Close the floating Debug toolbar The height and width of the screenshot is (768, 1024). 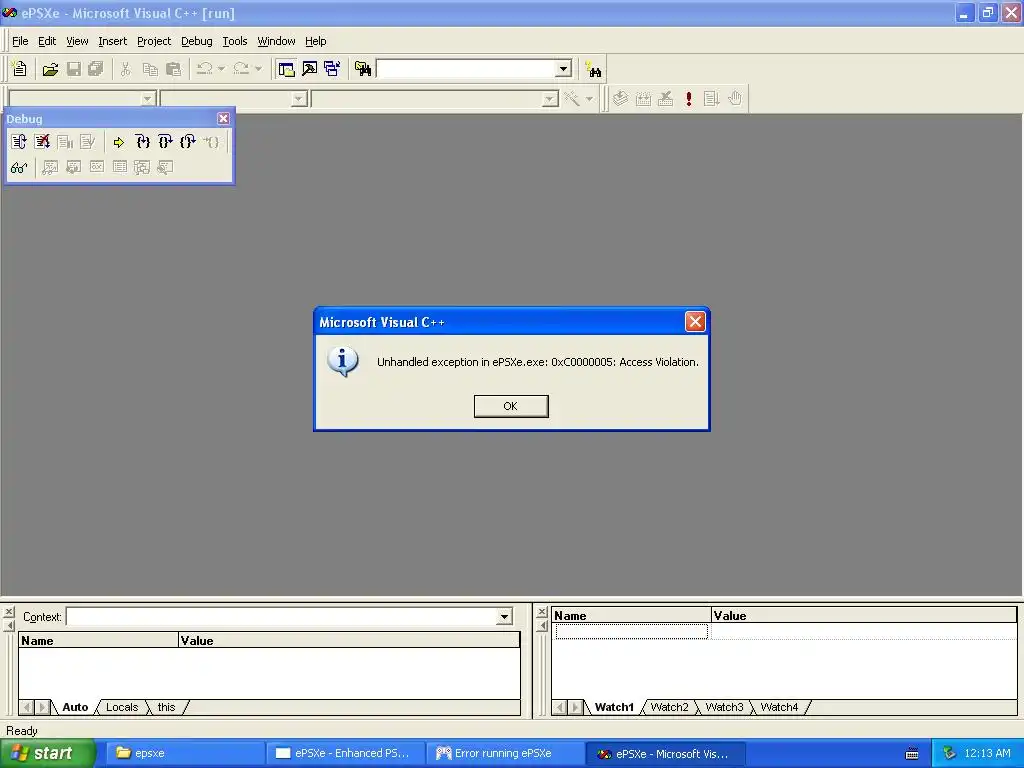(x=223, y=118)
